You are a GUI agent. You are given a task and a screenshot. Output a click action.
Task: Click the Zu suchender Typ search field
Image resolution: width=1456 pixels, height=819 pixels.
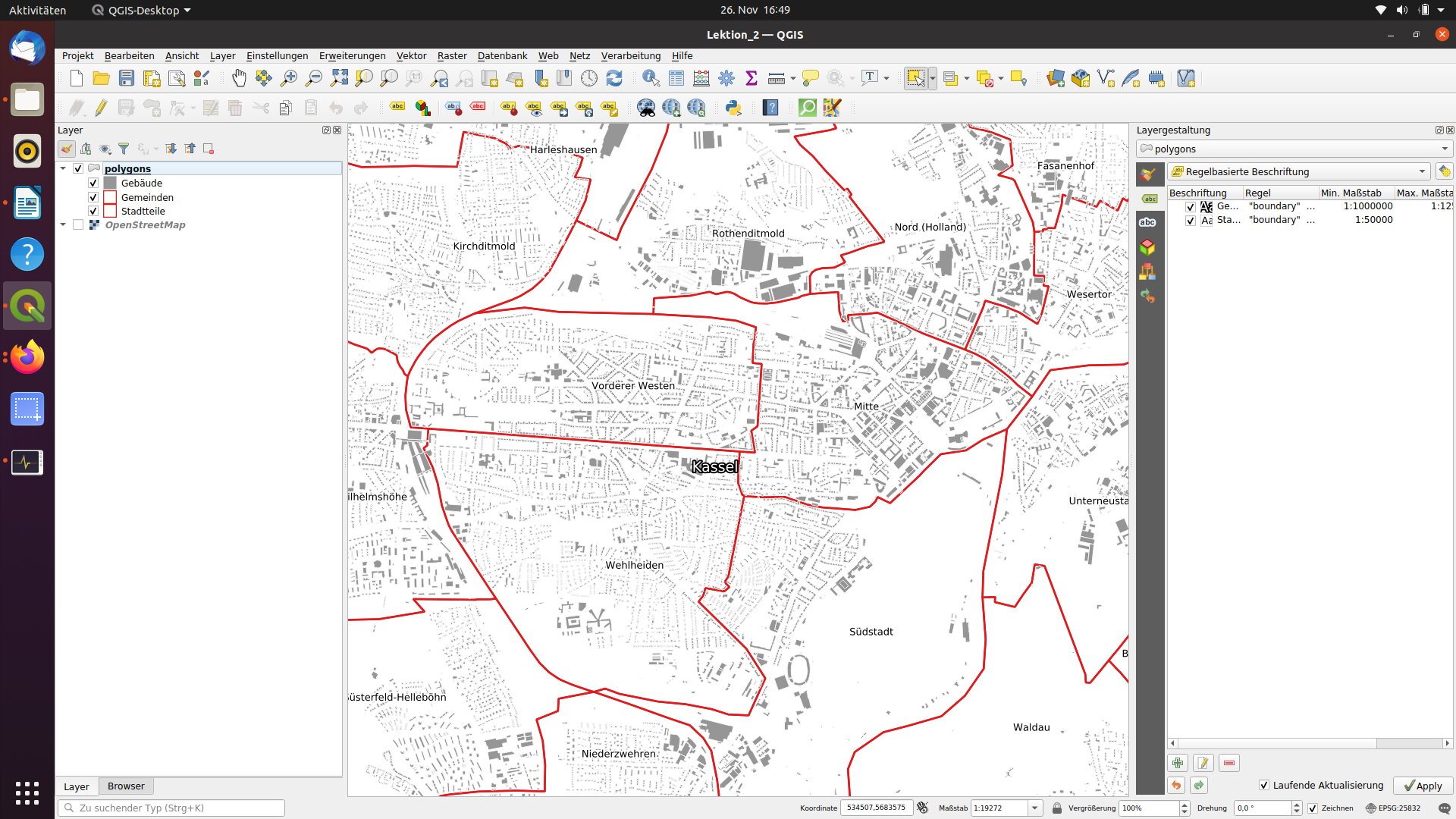(x=171, y=808)
